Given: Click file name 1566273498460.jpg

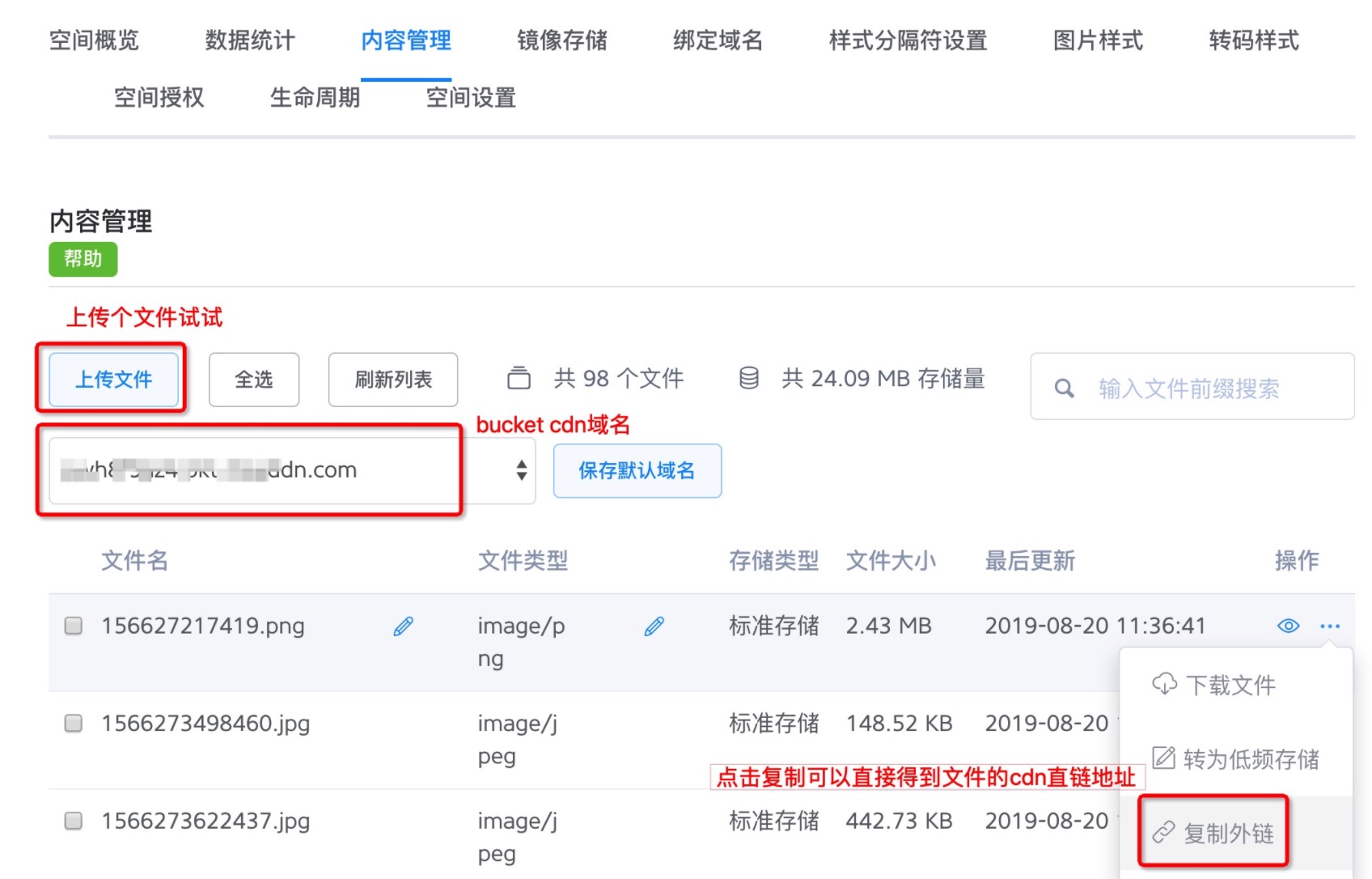Looking at the screenshot, I should pos(205,724).
